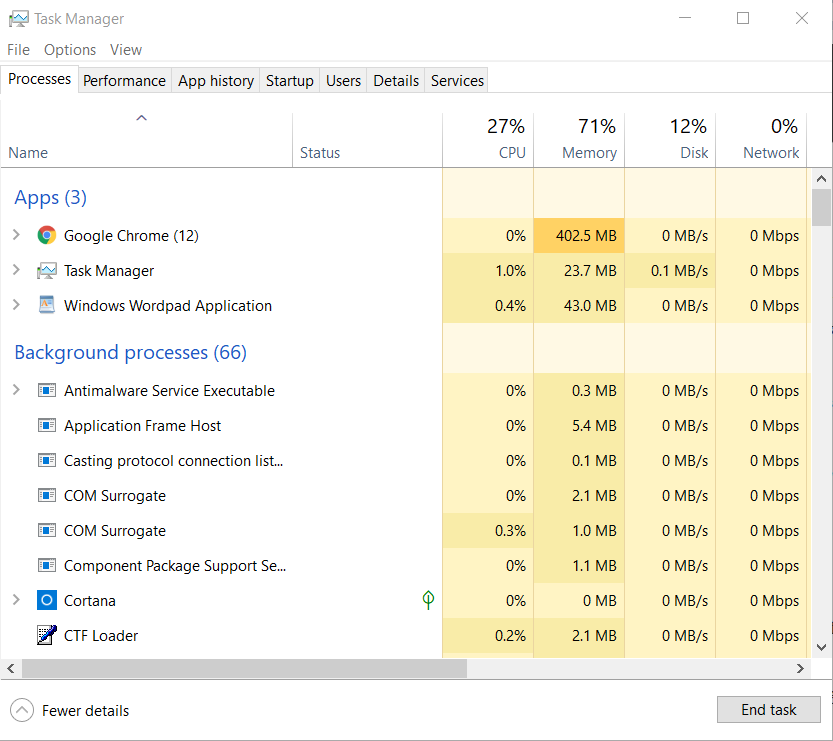
Task: Select the Background processes (66) heading
Action: pos(131,353)
